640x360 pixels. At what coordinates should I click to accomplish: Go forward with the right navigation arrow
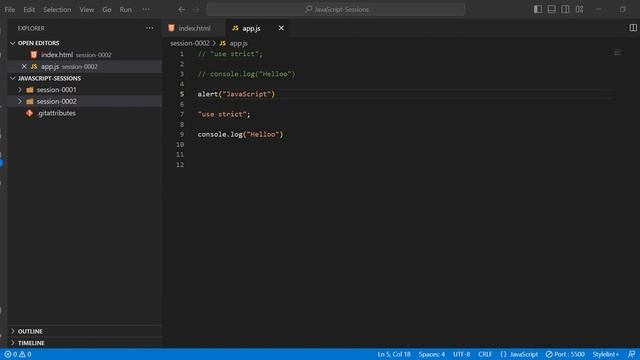coord(196,9)
